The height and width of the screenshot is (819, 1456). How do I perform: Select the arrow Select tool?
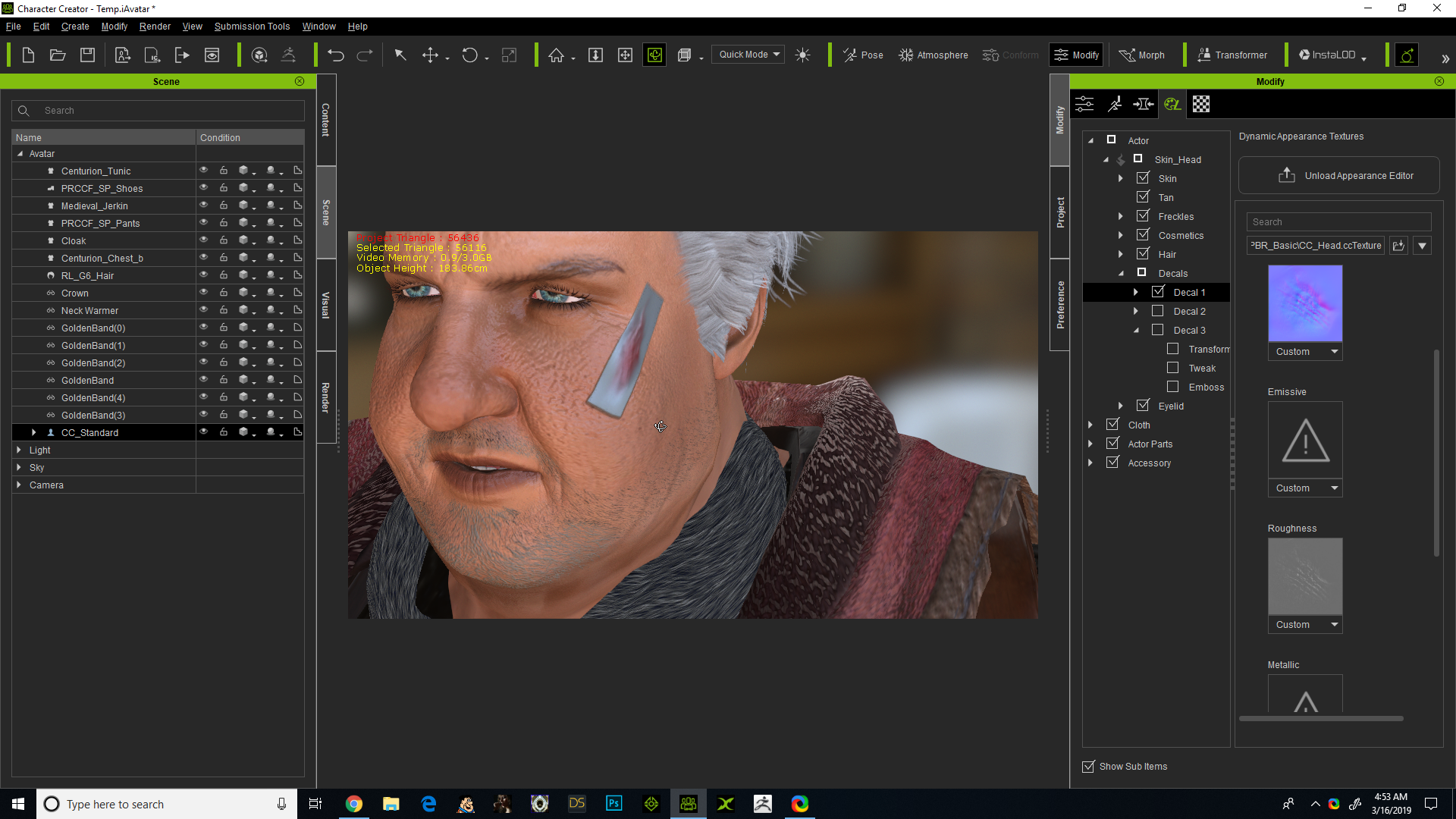[400, 55]
